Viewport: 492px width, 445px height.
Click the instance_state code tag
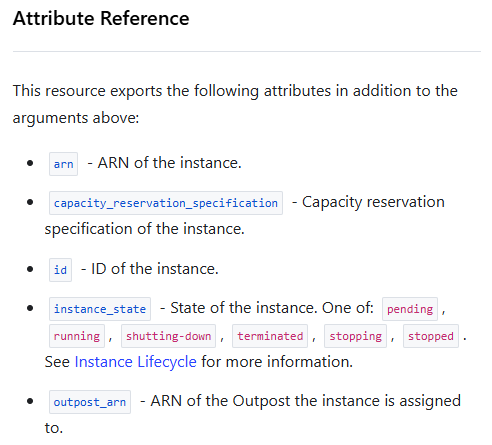coord(100,309)
